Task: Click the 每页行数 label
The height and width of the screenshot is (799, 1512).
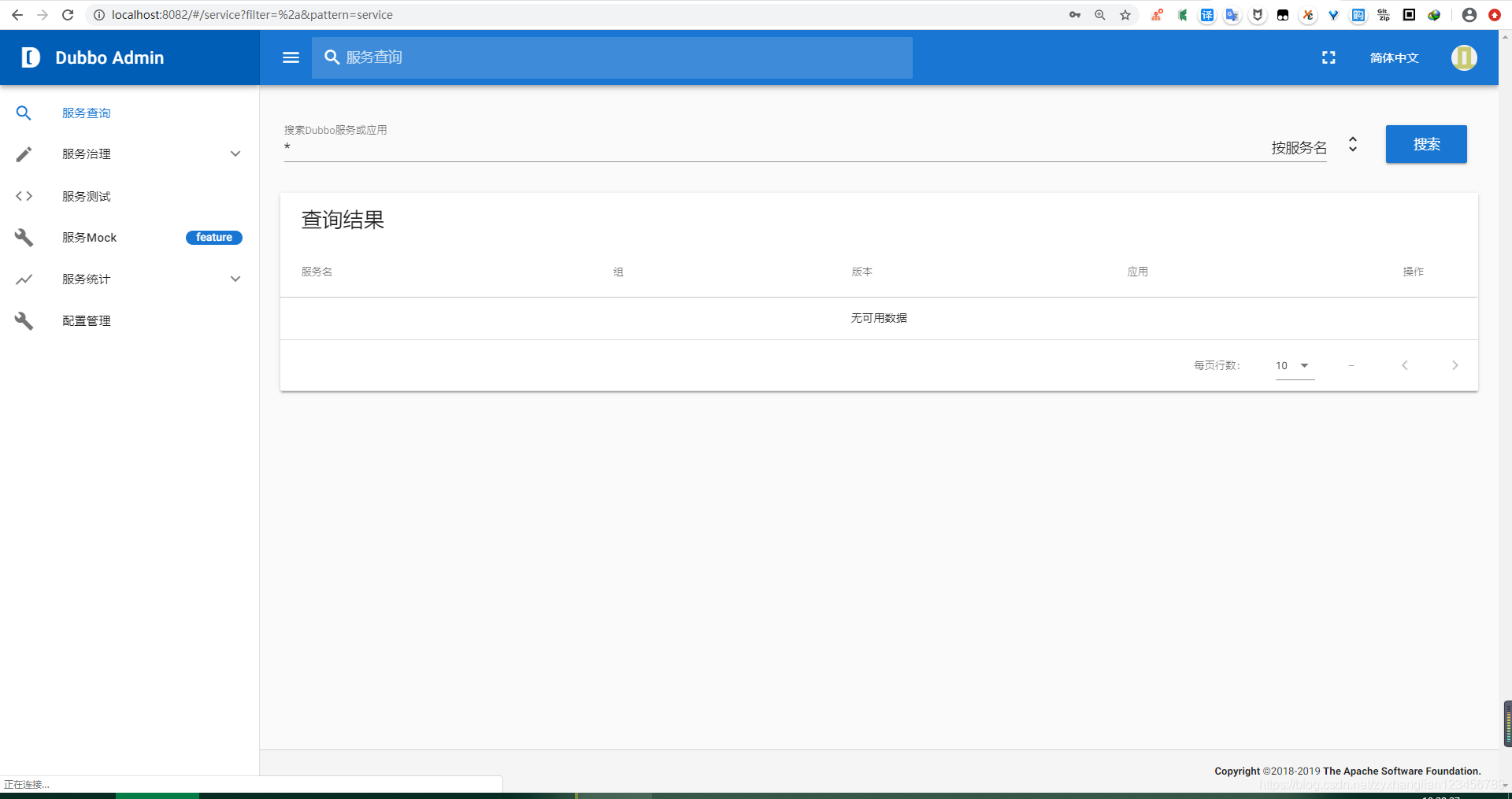Action: click(1217, 365)
